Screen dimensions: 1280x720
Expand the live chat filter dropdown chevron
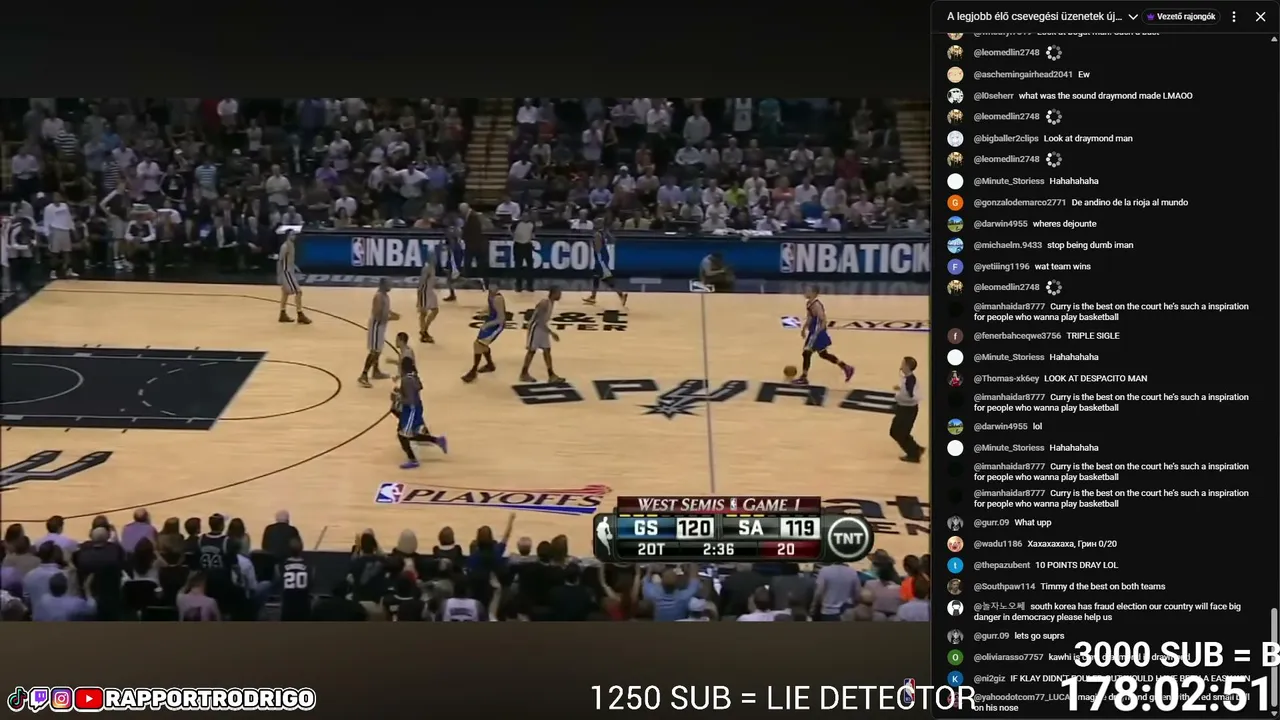(1133, 17)
